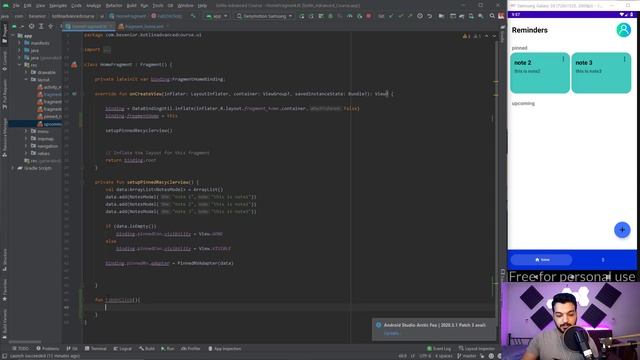Screen dimensions: 640x360
Task: Switch to the HomeFragment.kt editor tab
Action: tap(89, 26)
